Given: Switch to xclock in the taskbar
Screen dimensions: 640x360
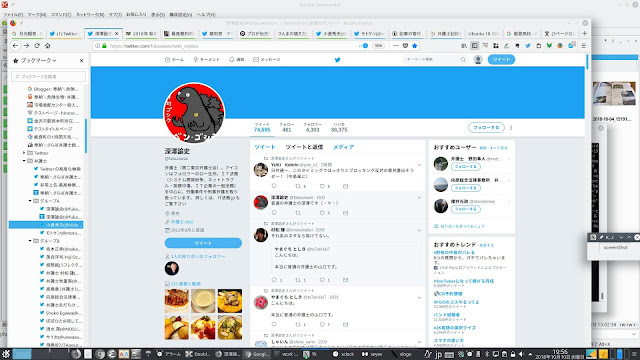Looking at the screenshot, I should [344, 354].
